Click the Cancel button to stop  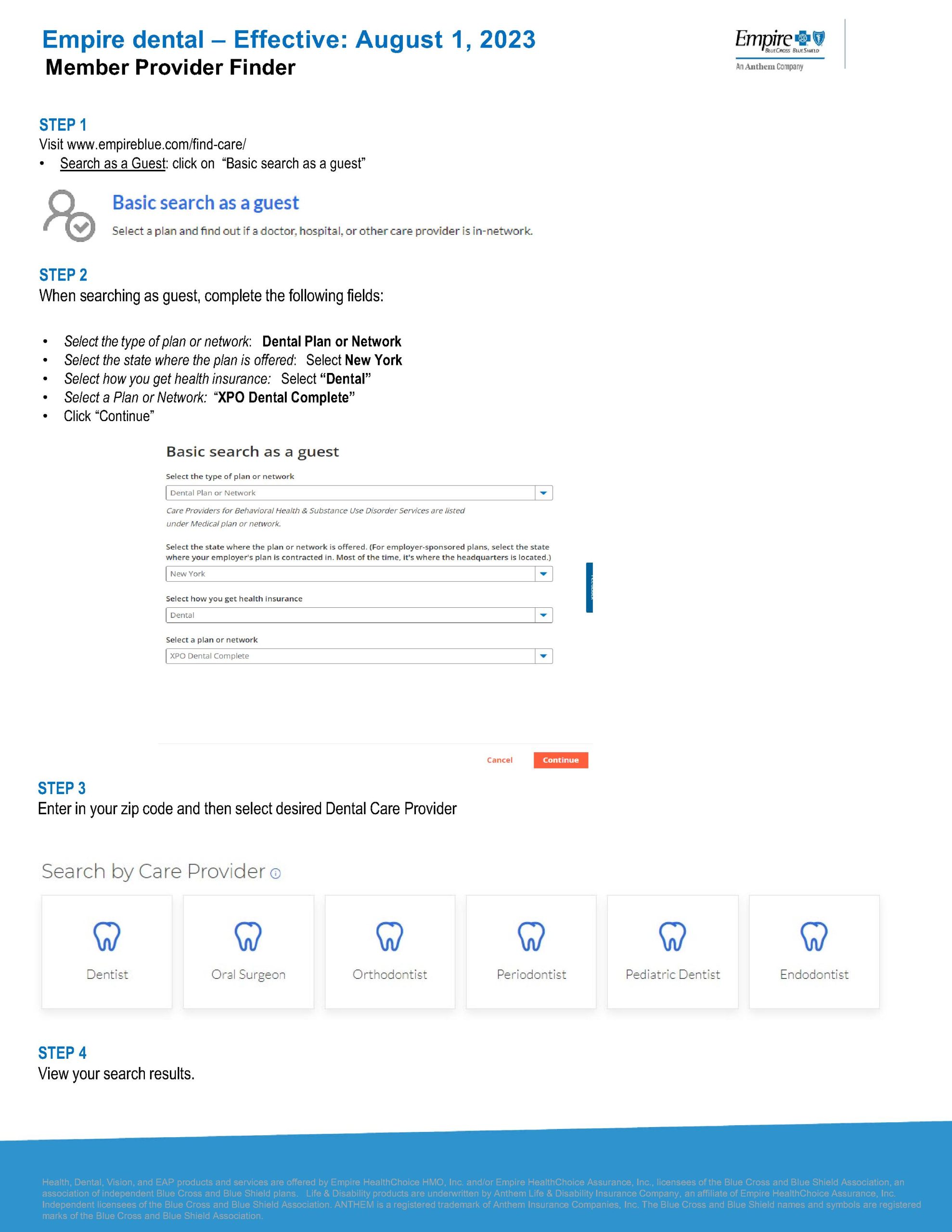[x=499, y=759]
